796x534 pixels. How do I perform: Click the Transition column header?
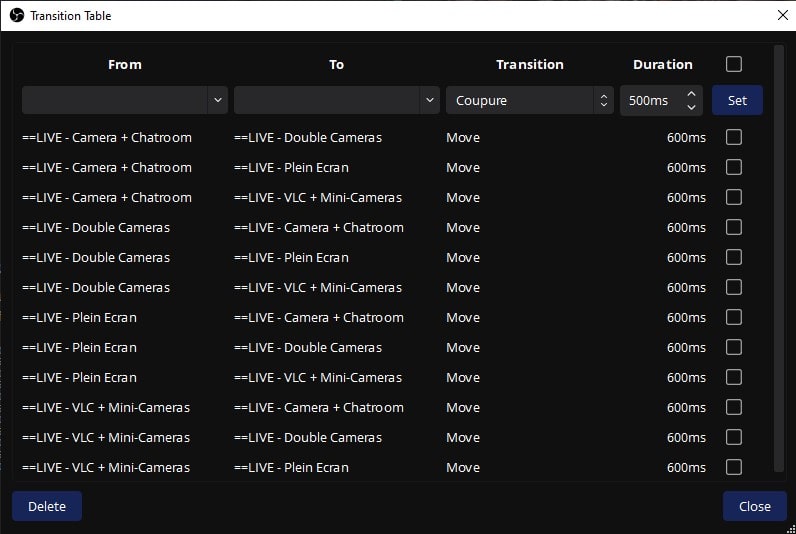[x=529, y=64]
